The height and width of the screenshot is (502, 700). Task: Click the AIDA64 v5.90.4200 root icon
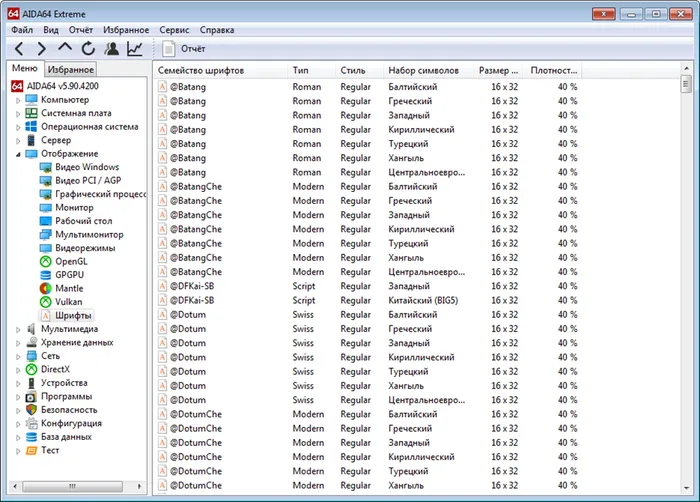click(x=17, y=86)
